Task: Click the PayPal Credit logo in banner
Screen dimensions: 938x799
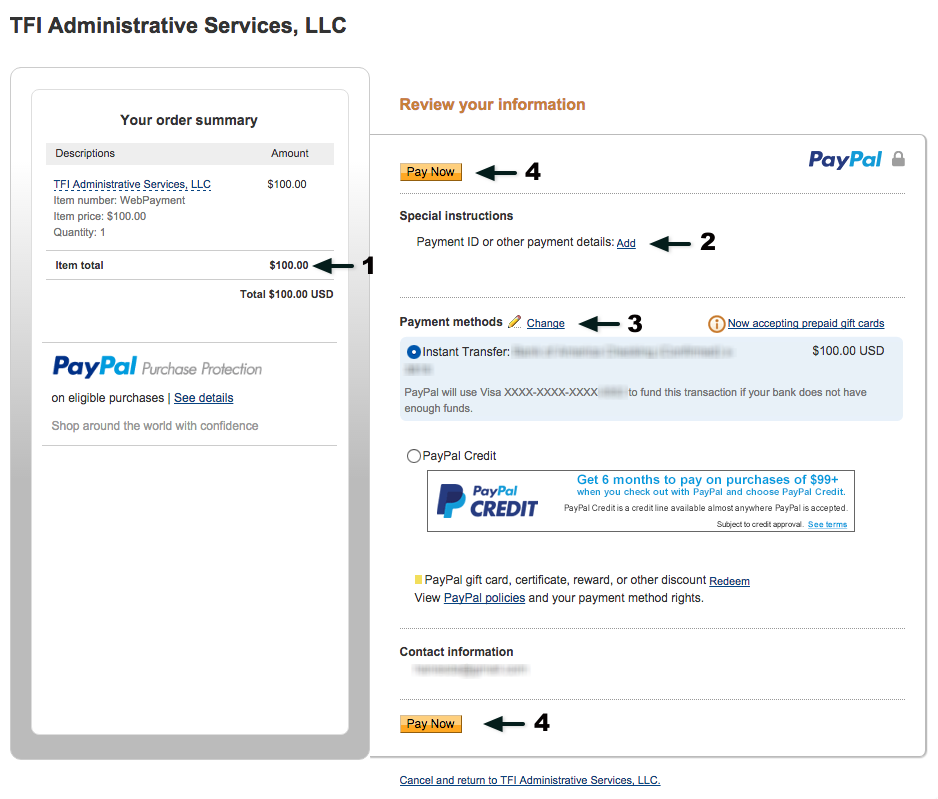Action: coord(488,501)
